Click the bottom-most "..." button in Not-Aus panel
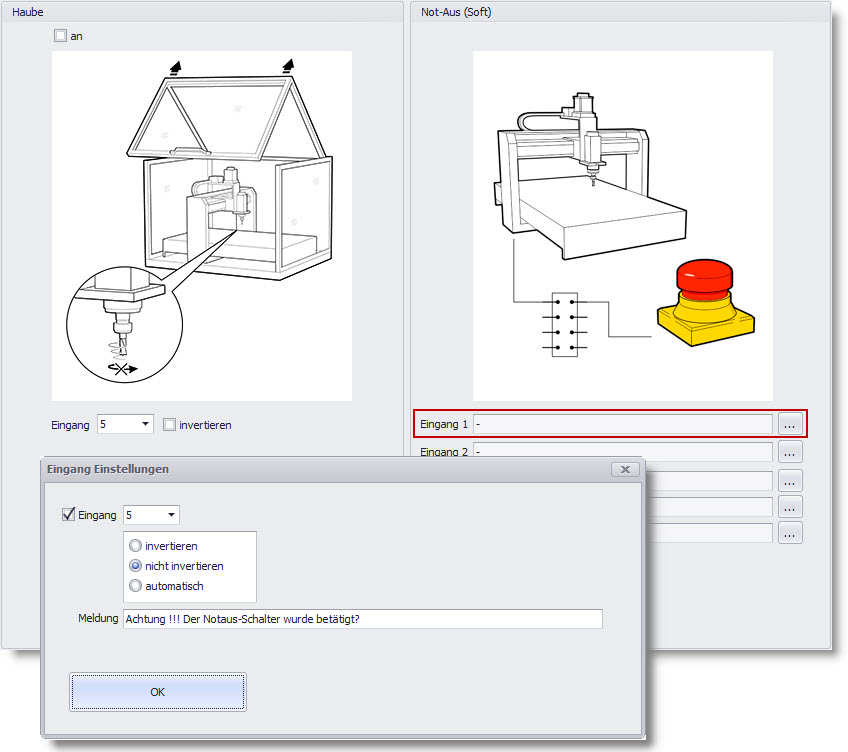 click(790, 533)
